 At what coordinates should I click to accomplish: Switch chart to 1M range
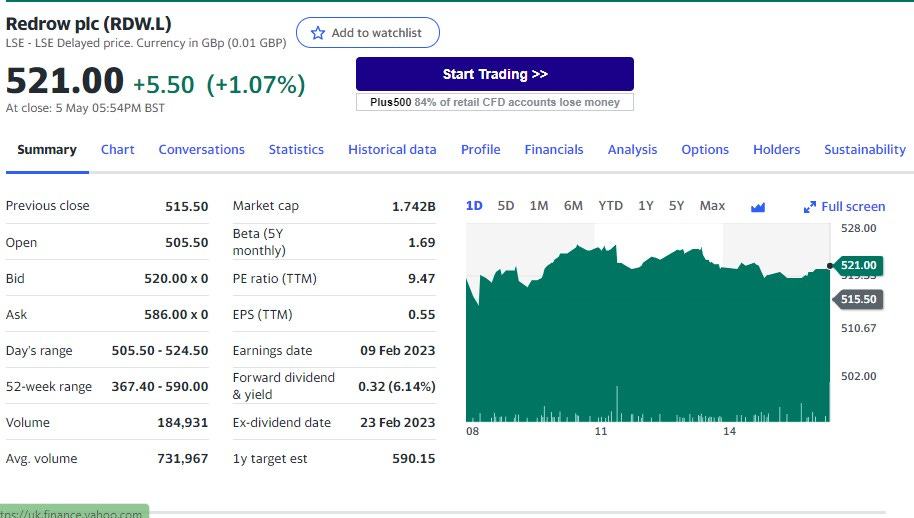click(x=539, y=206)
